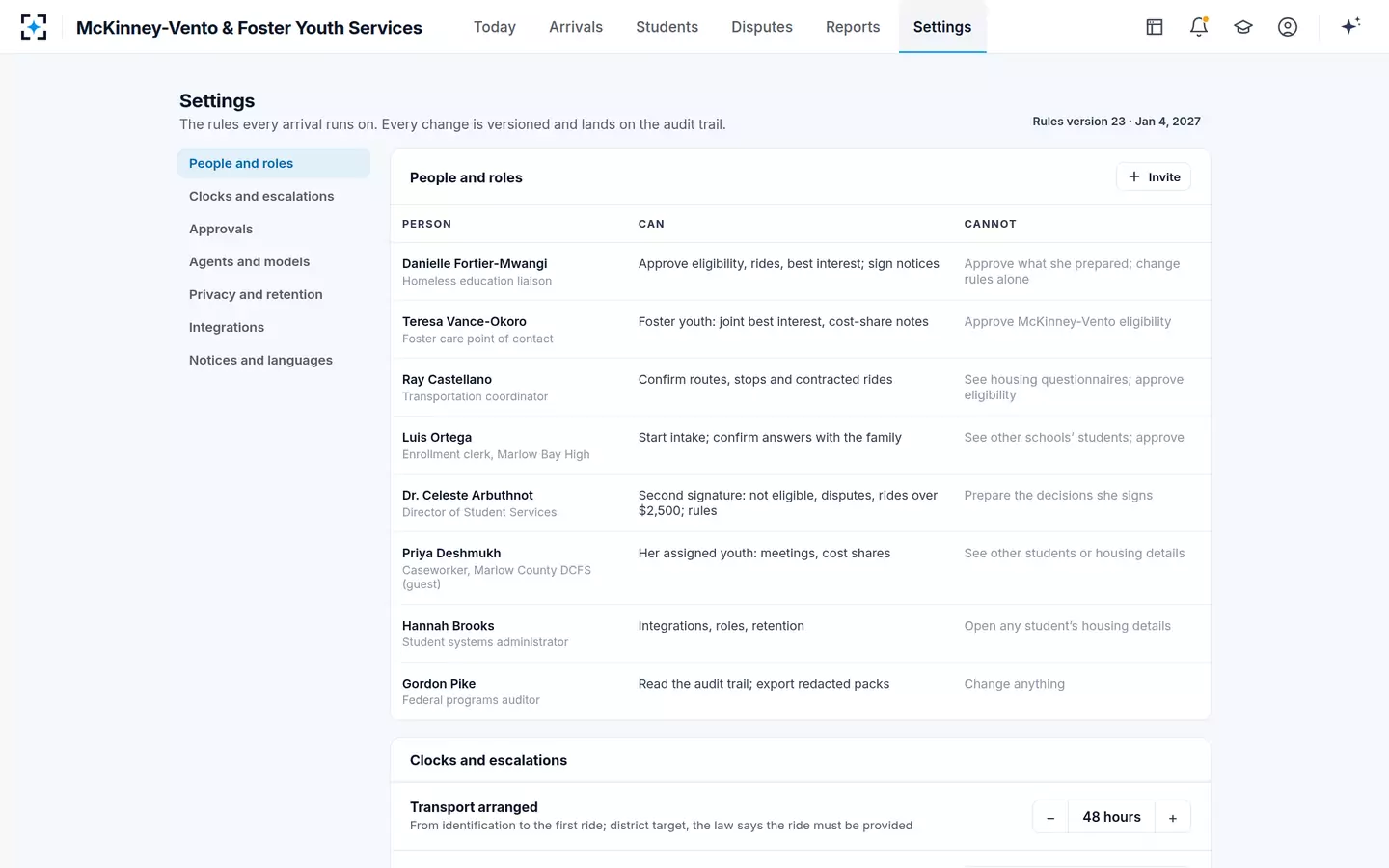Click the CAN column header
This screenshot has width=1389, height=868.
tap(651, 224)
